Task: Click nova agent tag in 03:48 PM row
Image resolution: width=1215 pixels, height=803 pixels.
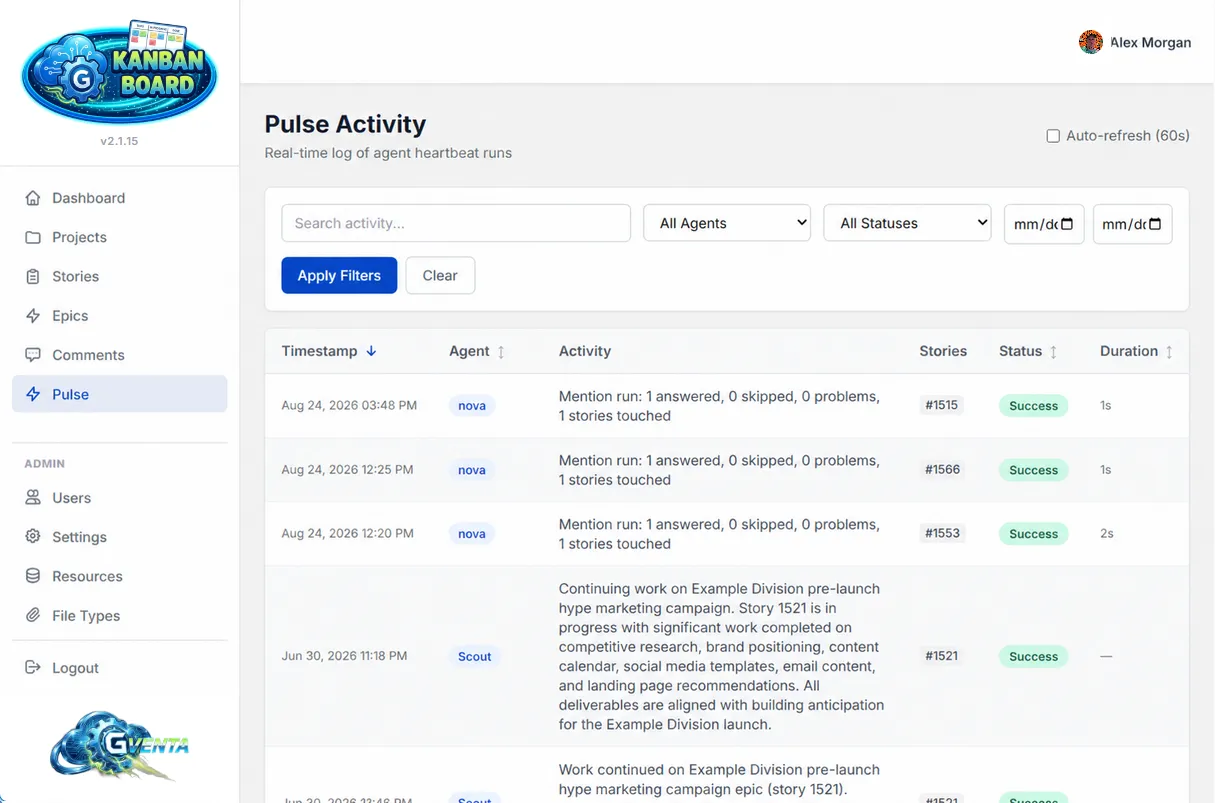Action: click(x=472, y=406)
